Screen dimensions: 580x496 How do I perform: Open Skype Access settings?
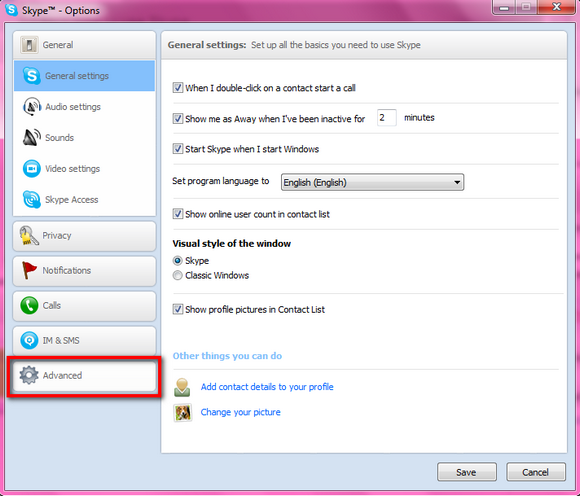pos(84,199)
